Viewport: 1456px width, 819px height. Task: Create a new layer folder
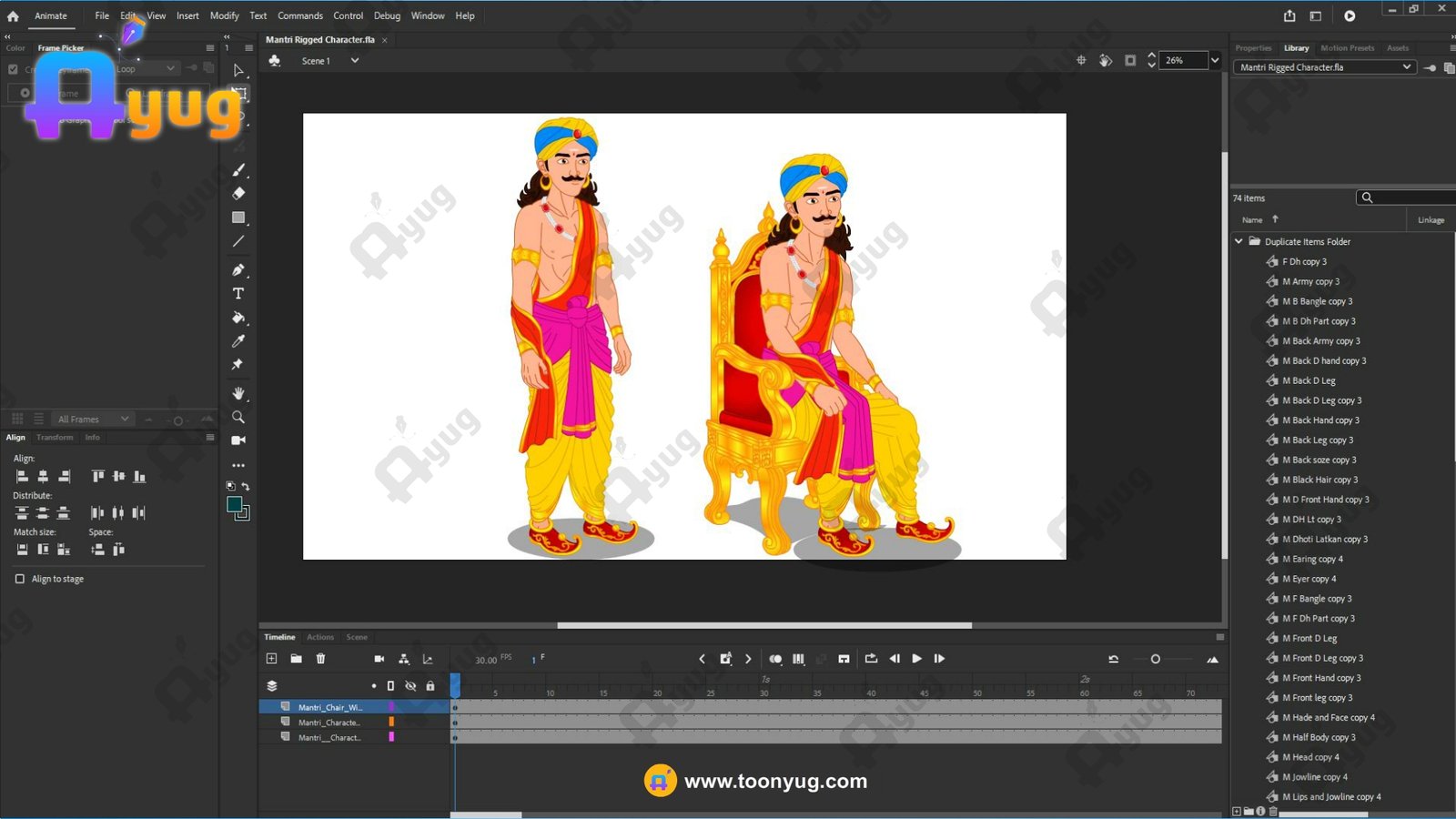pos(296,659)
